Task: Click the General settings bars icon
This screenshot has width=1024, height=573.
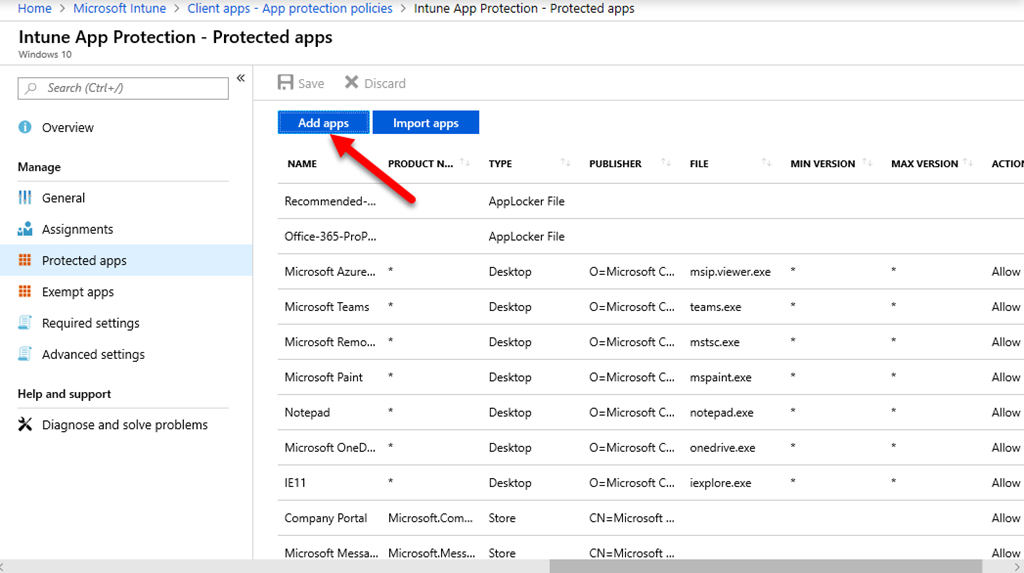Action: coord(25,198)
